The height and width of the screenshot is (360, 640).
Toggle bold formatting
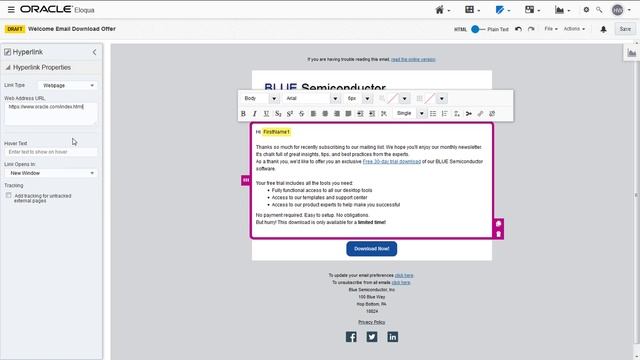pos(243,113)
